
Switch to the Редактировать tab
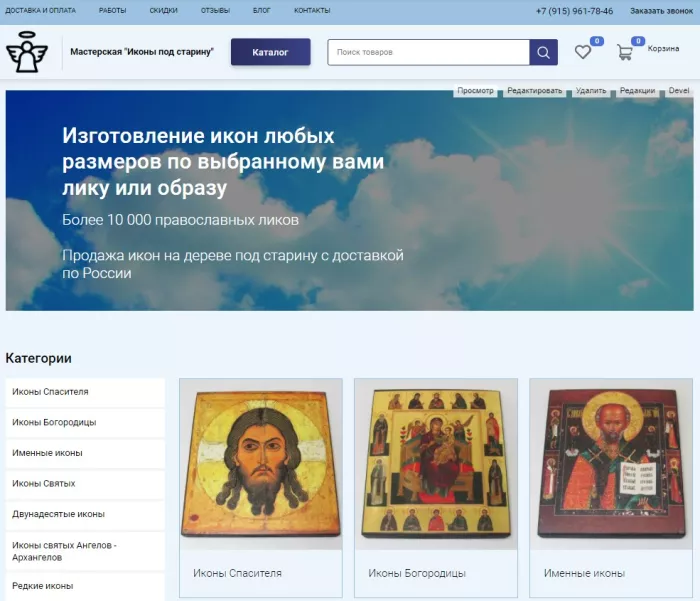click(x=535, y=91)
